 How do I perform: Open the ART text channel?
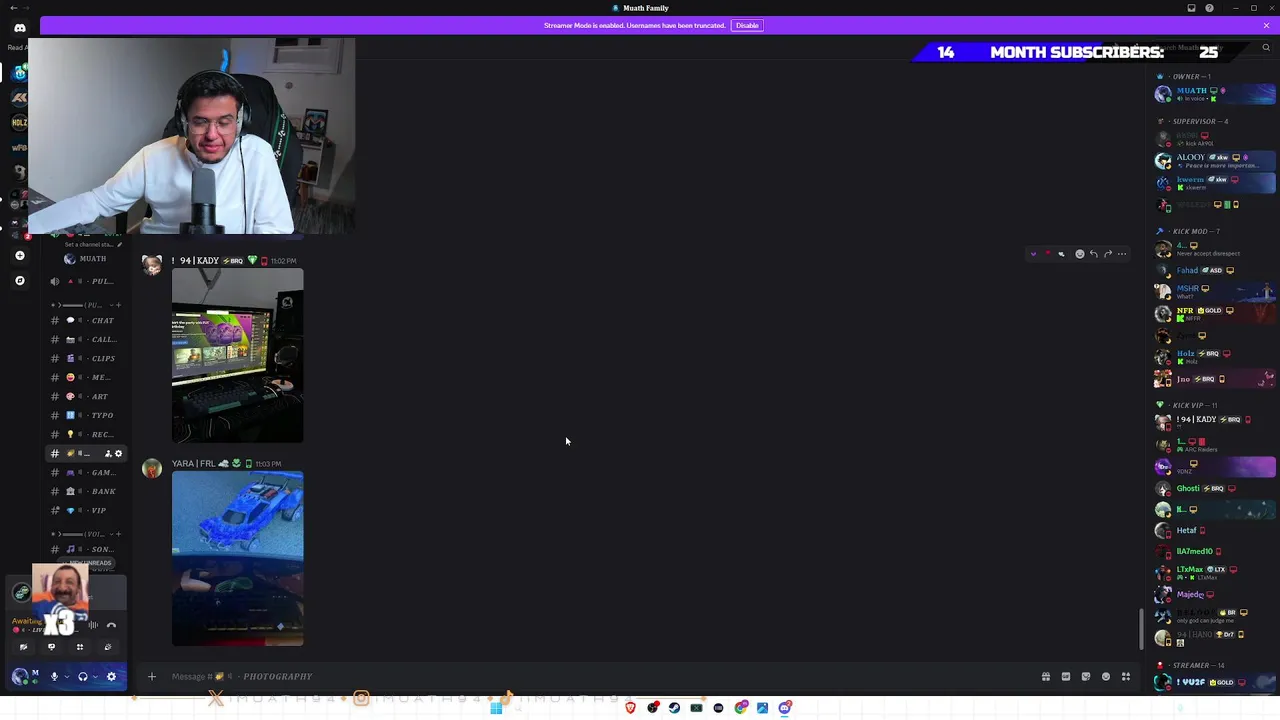pos(87,396)
